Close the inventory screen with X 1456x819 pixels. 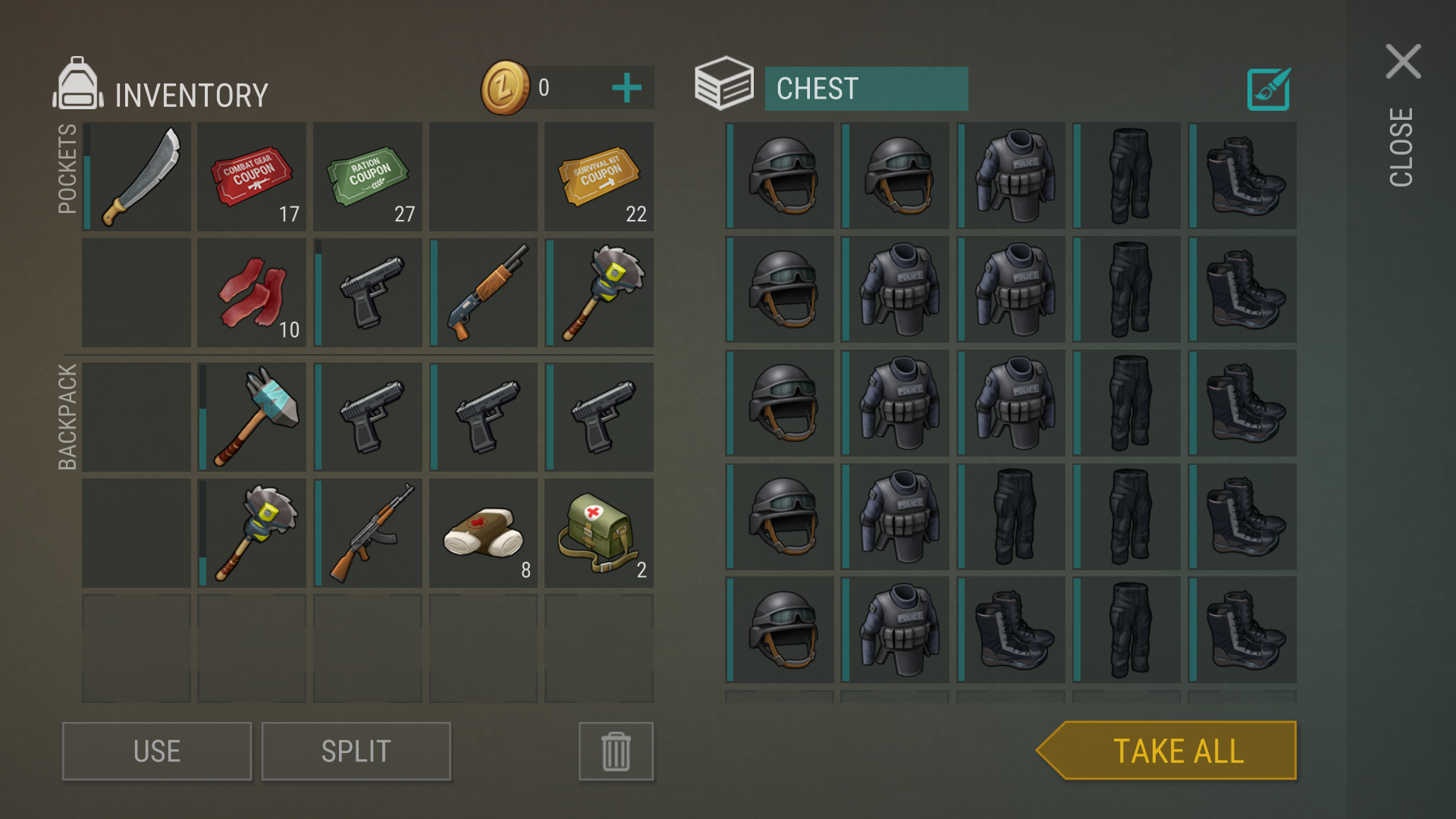click(x=1403, y=61)
